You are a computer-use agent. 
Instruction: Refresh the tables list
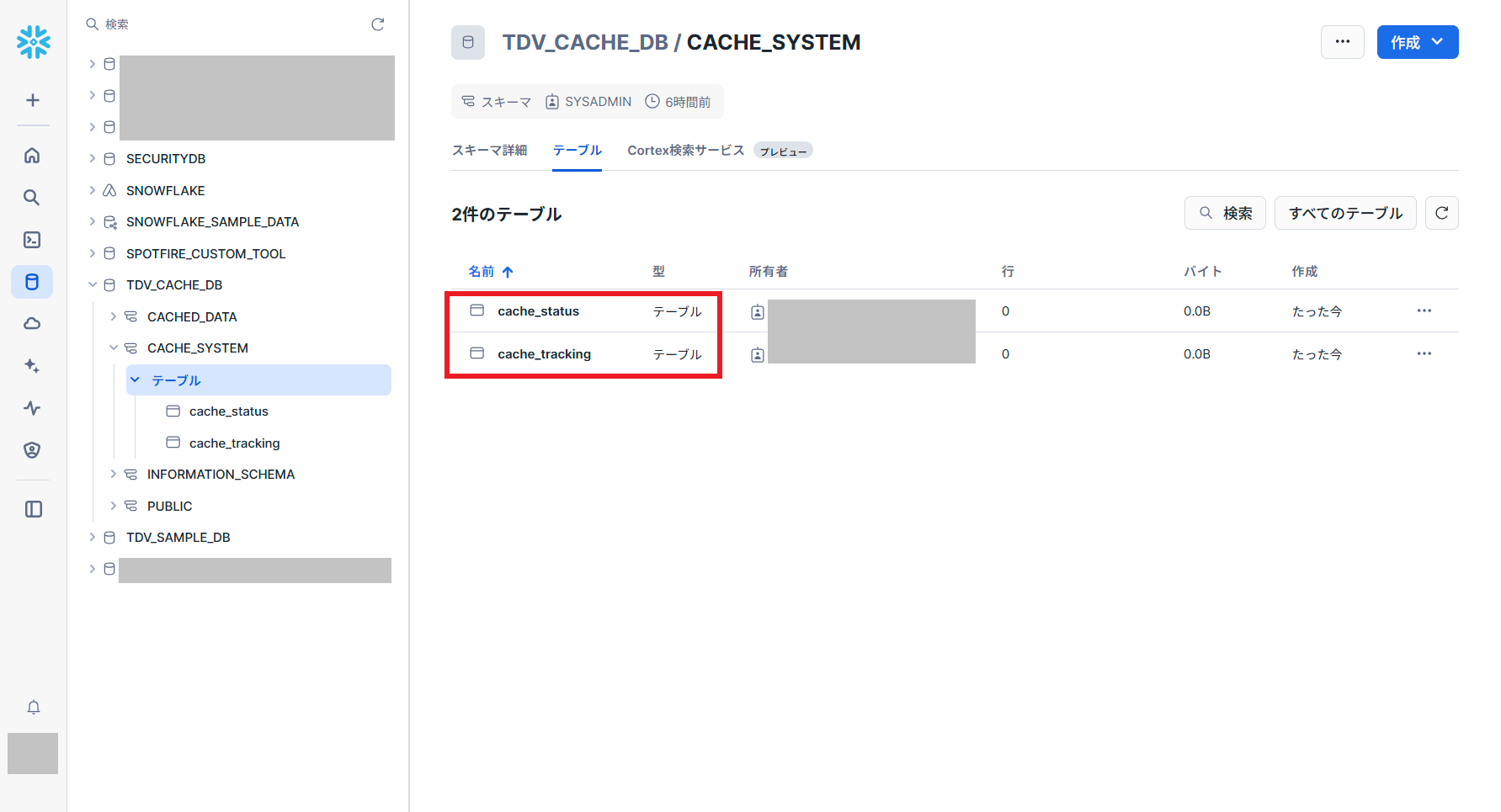pyautogui.click(x=1441, y=213)
